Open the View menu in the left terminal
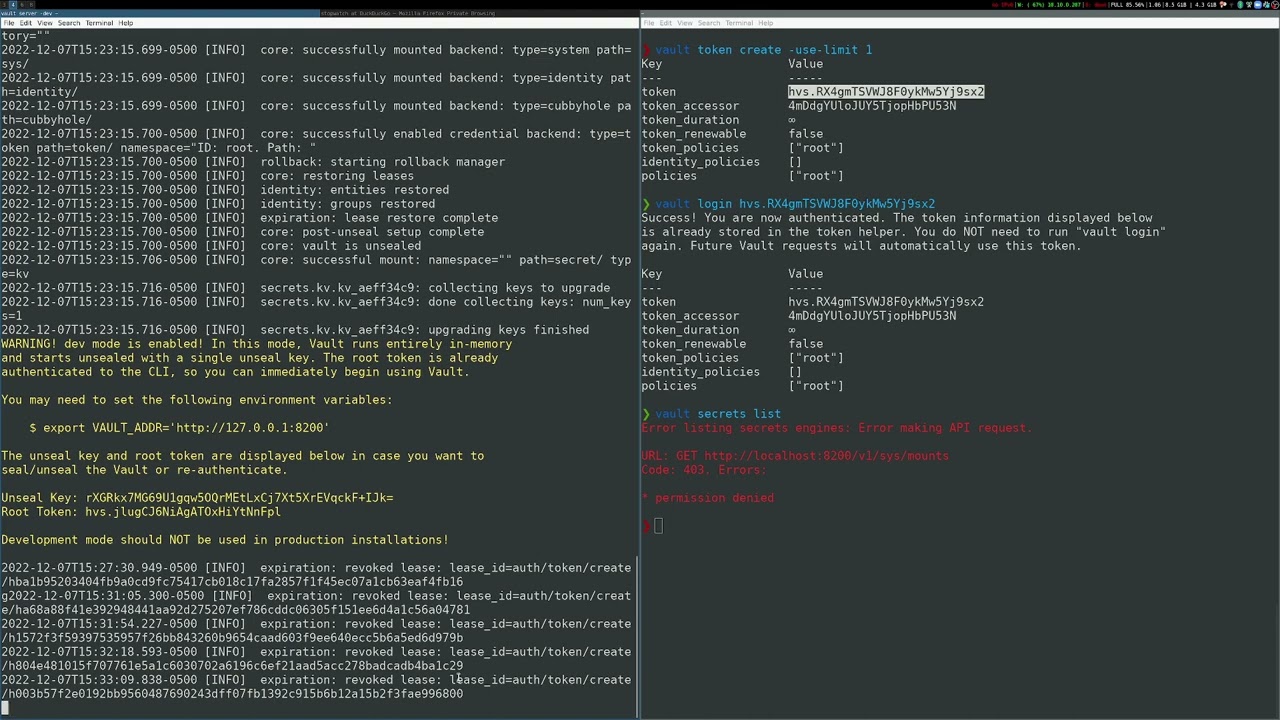 (x=45, y=23)
